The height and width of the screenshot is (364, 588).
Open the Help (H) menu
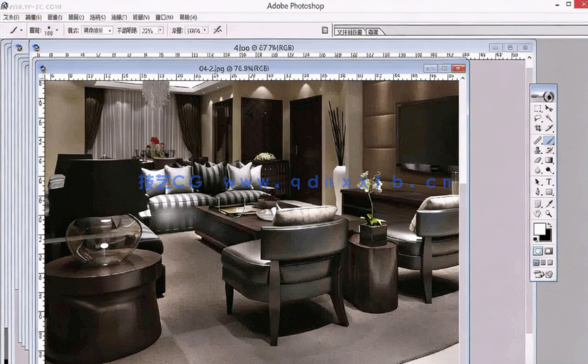188,17
